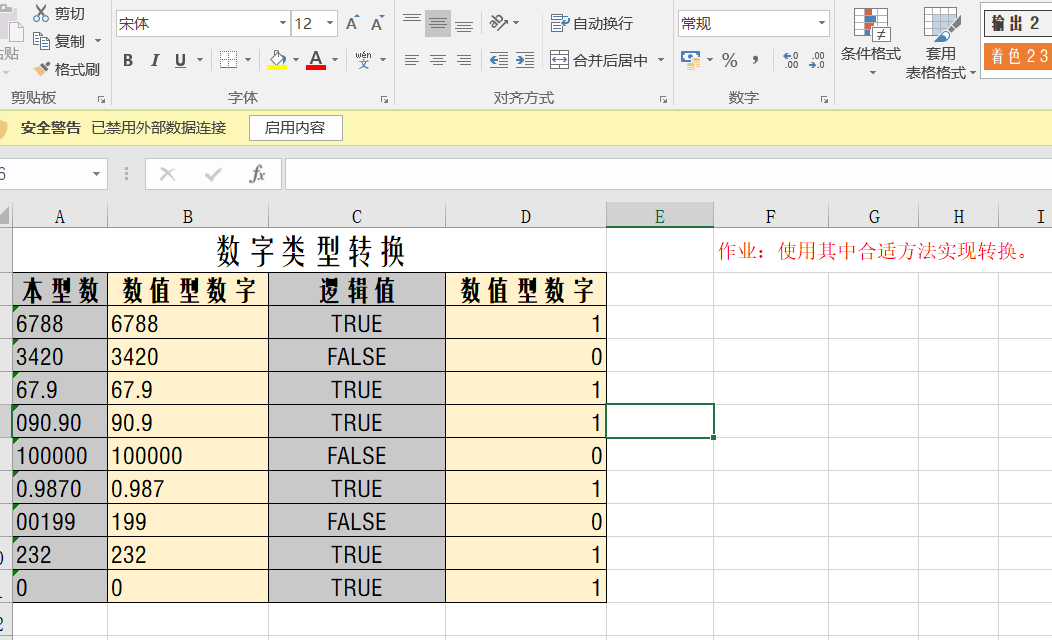Select the orange 着色 cell style
The height and width of the screenshot is (640, 1052).
click(x=1018, y=56)
